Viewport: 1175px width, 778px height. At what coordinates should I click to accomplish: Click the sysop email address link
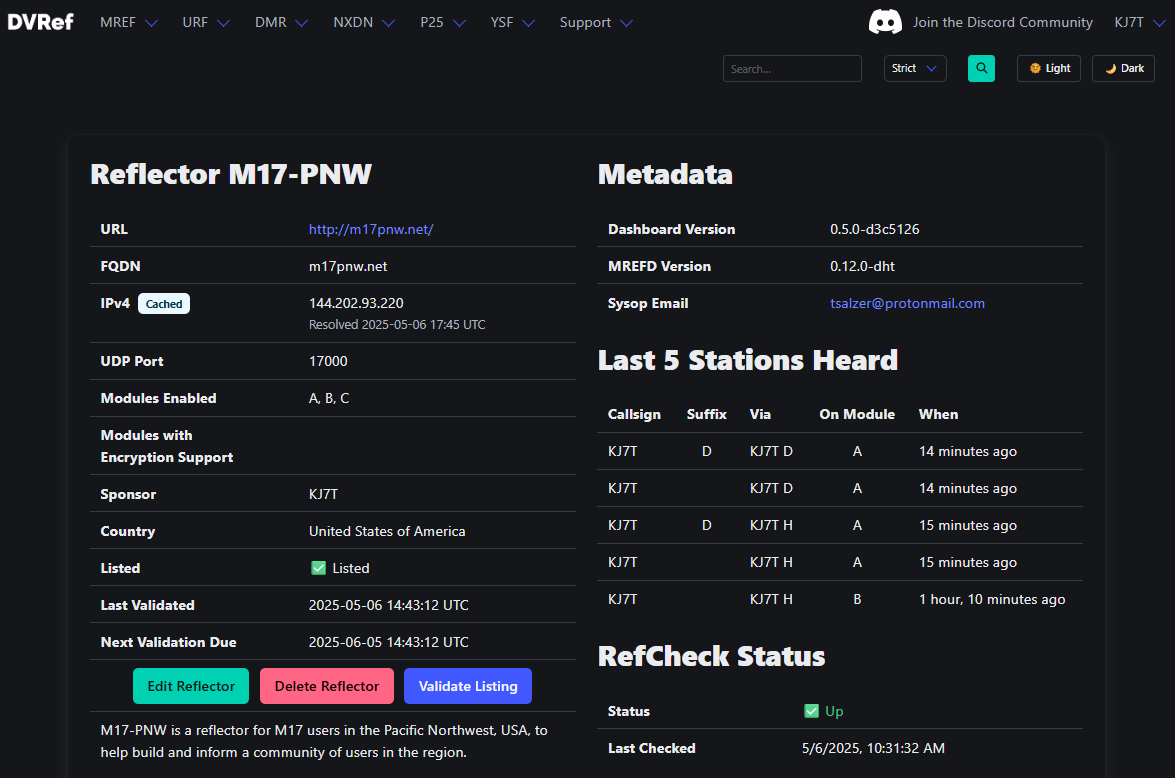point(907,303)
